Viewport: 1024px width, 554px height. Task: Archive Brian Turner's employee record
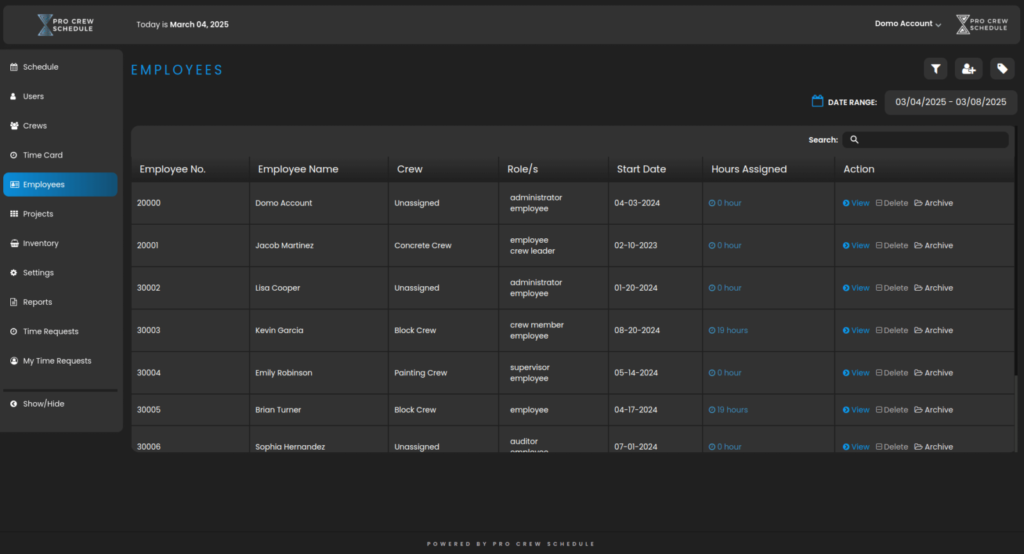tap(933, 410)
